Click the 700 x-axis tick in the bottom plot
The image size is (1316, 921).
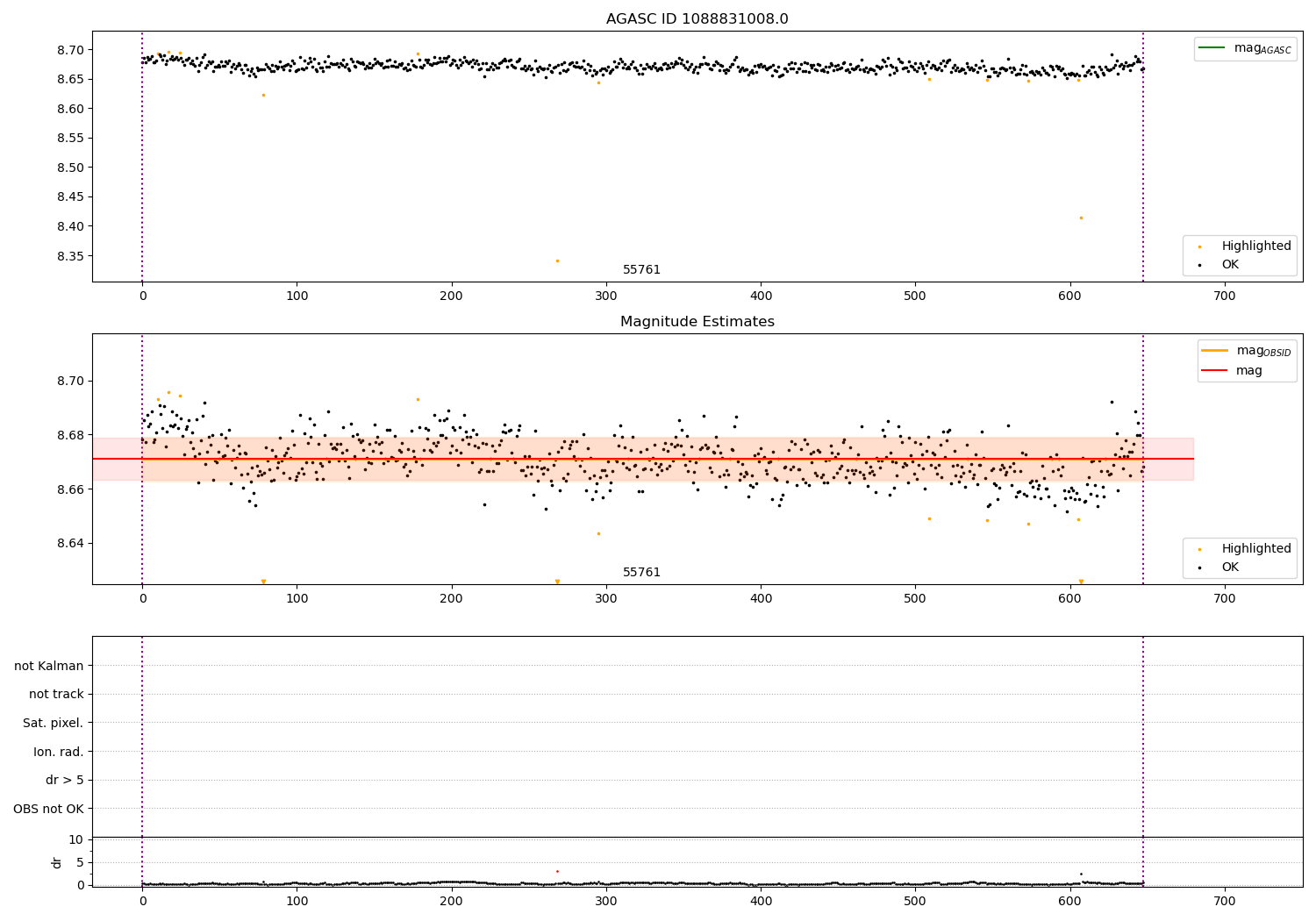click(1224, 900)
